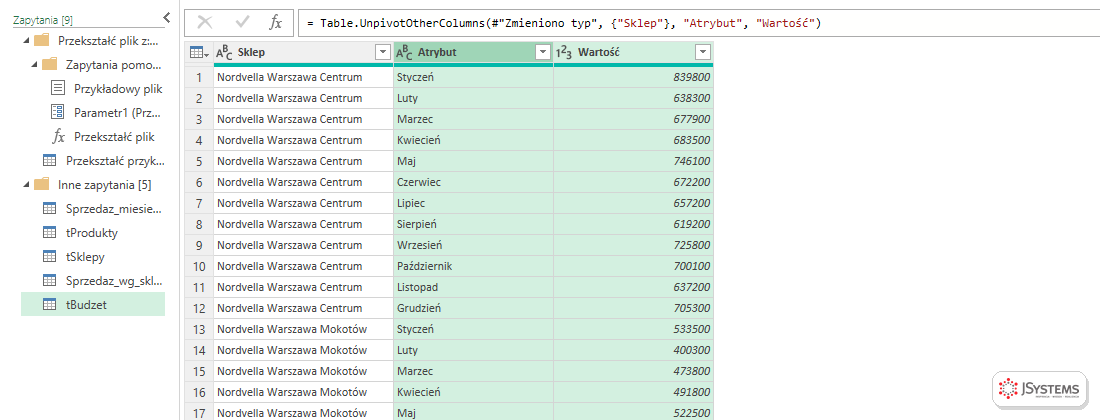Click the Styczeń cell in row 1
Image resolution: width=1100 pixels, height=420 pixels.
474,76
